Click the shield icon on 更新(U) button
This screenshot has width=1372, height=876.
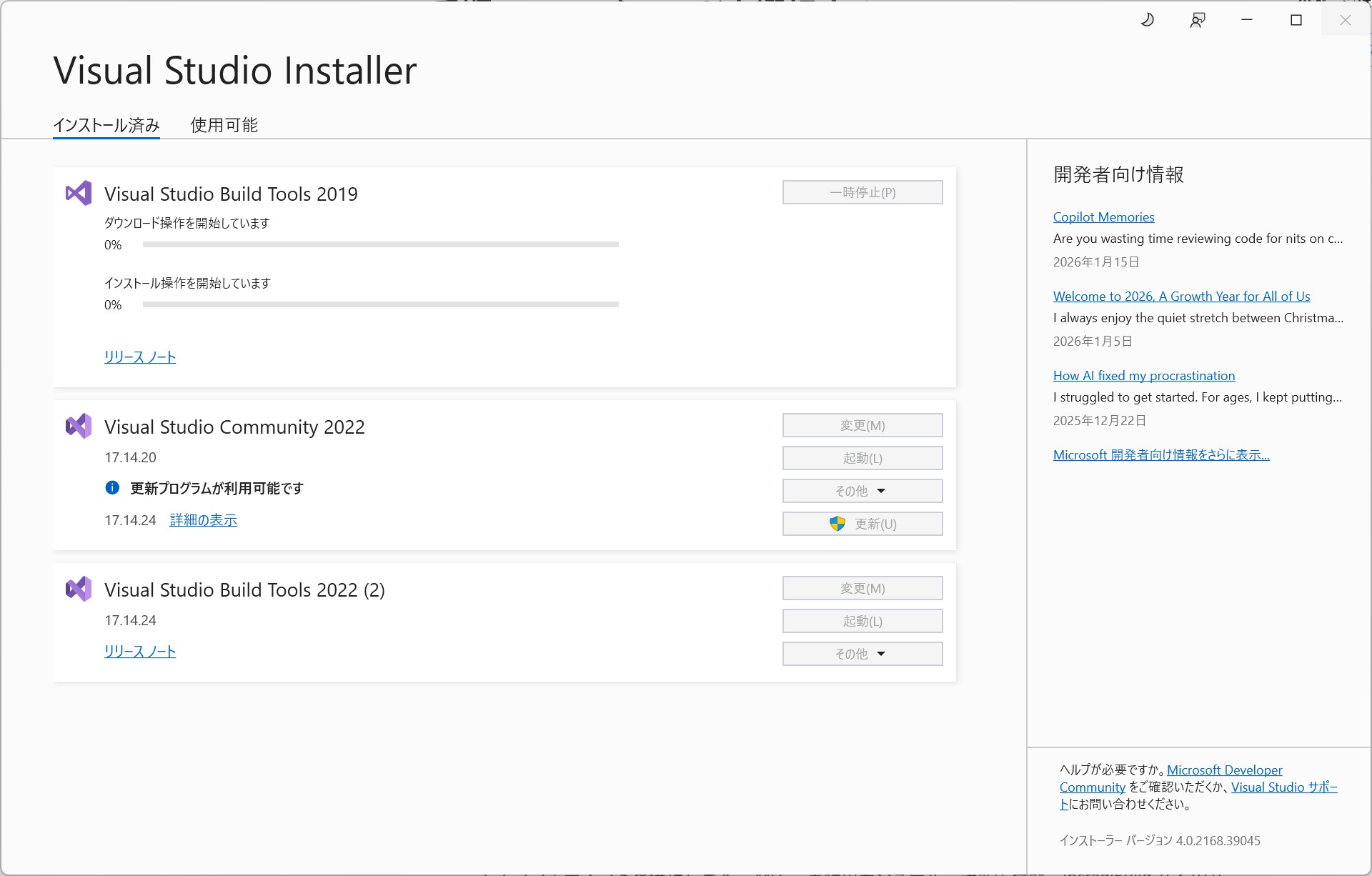tap(837, 524)
